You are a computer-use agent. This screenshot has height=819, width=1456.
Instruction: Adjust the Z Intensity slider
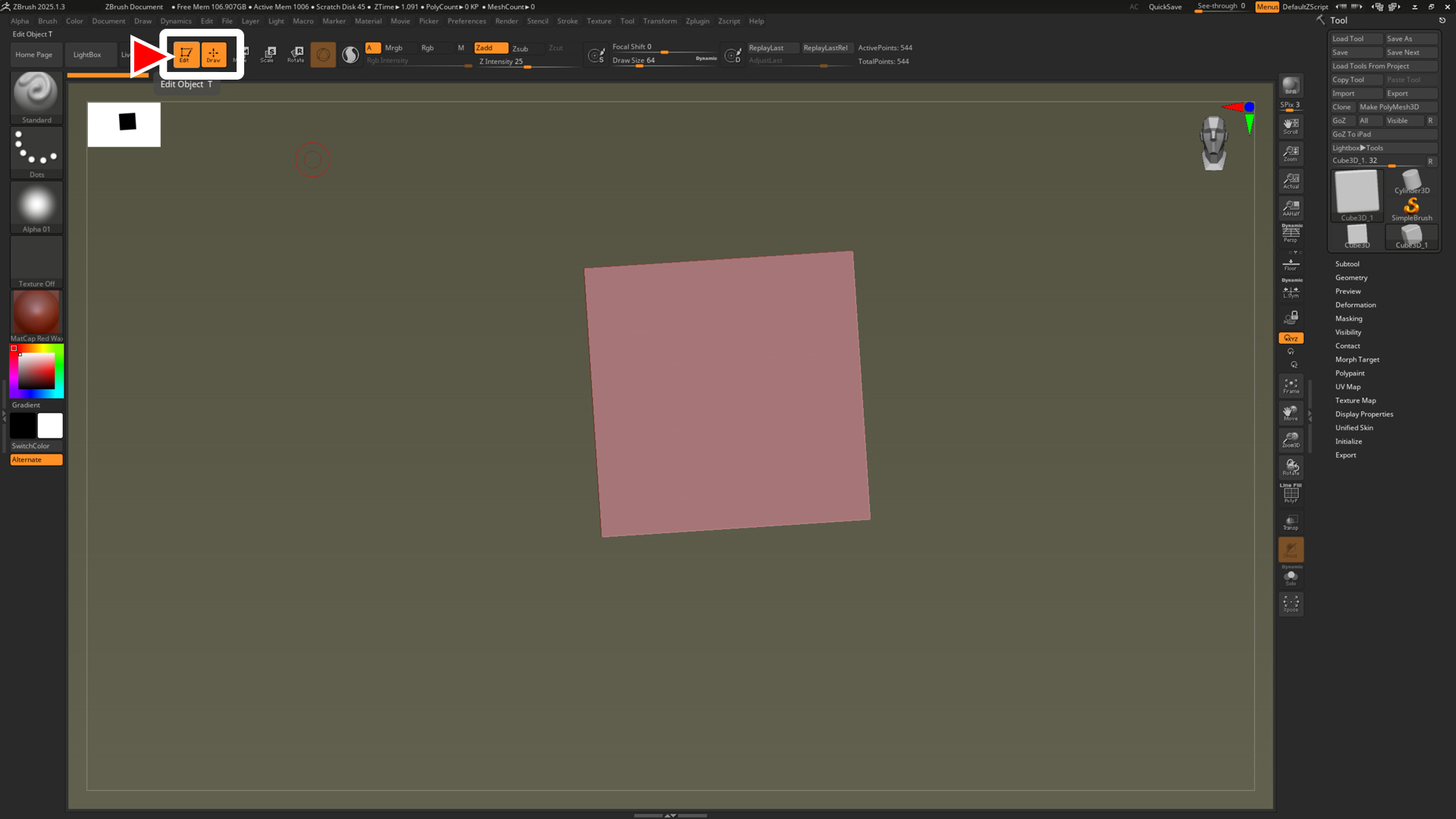[528, 62]
